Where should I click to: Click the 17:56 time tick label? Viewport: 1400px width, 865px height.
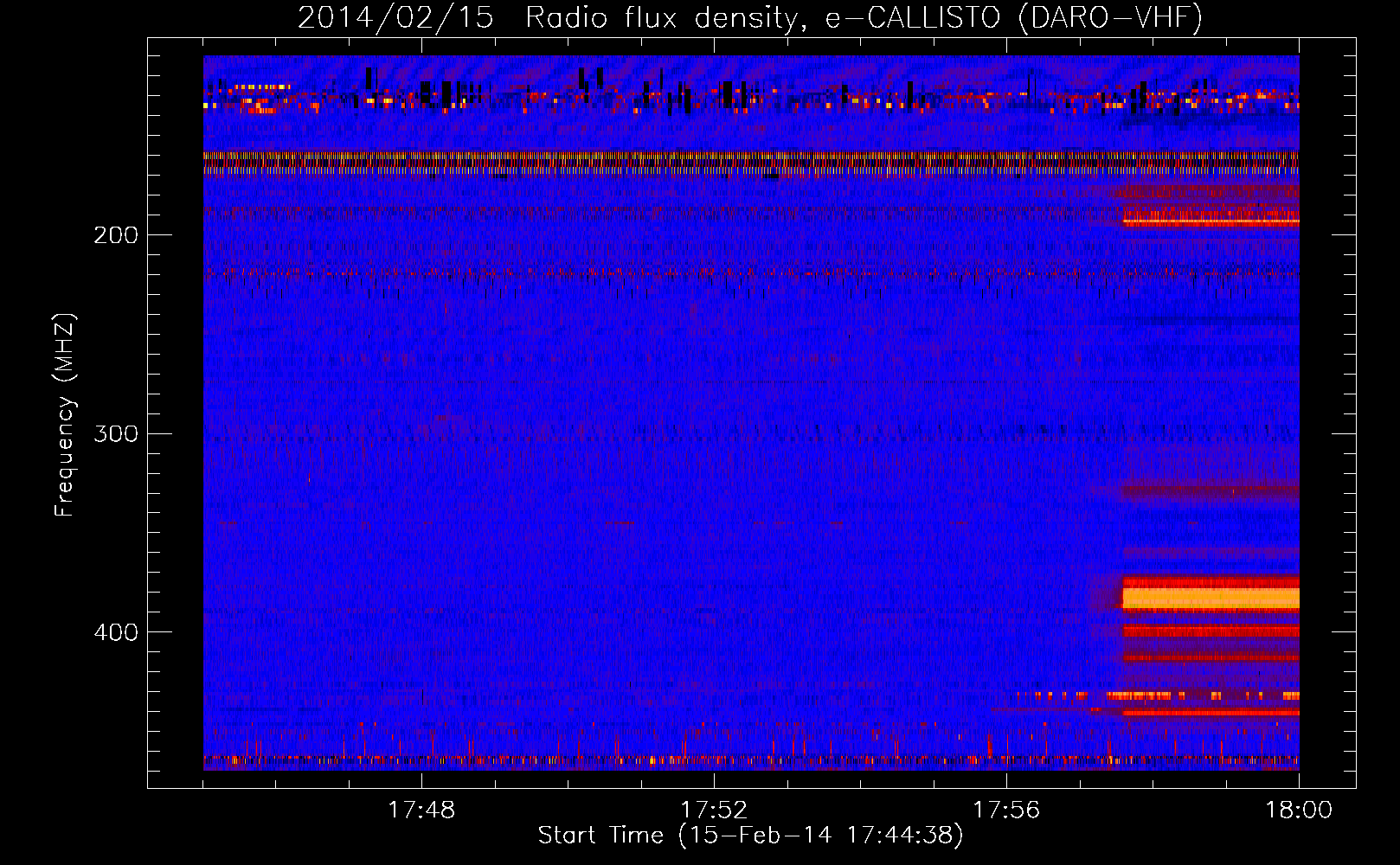tap(1006, 811)
